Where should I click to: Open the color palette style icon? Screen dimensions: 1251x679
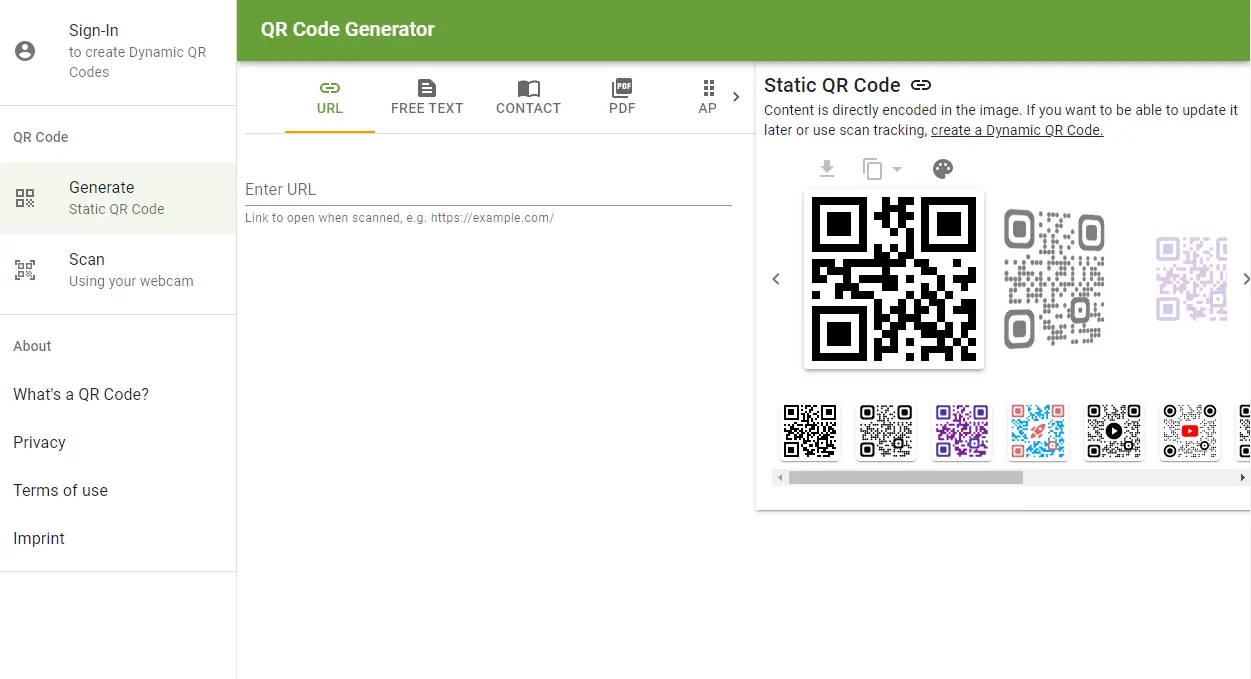(942, 169)
